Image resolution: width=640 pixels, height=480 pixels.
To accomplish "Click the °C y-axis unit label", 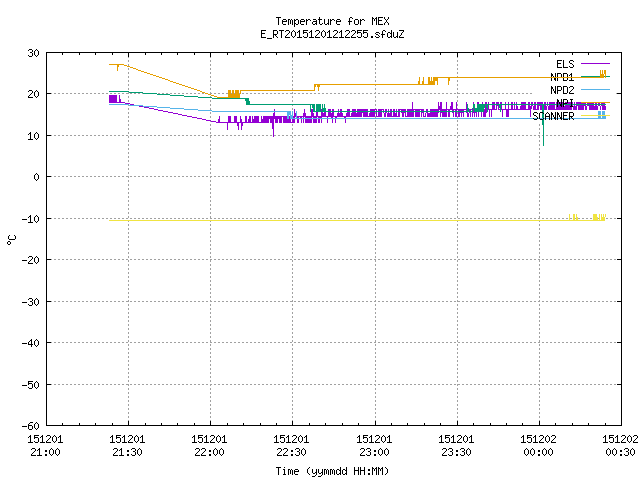I will click(x=12, y=240).
